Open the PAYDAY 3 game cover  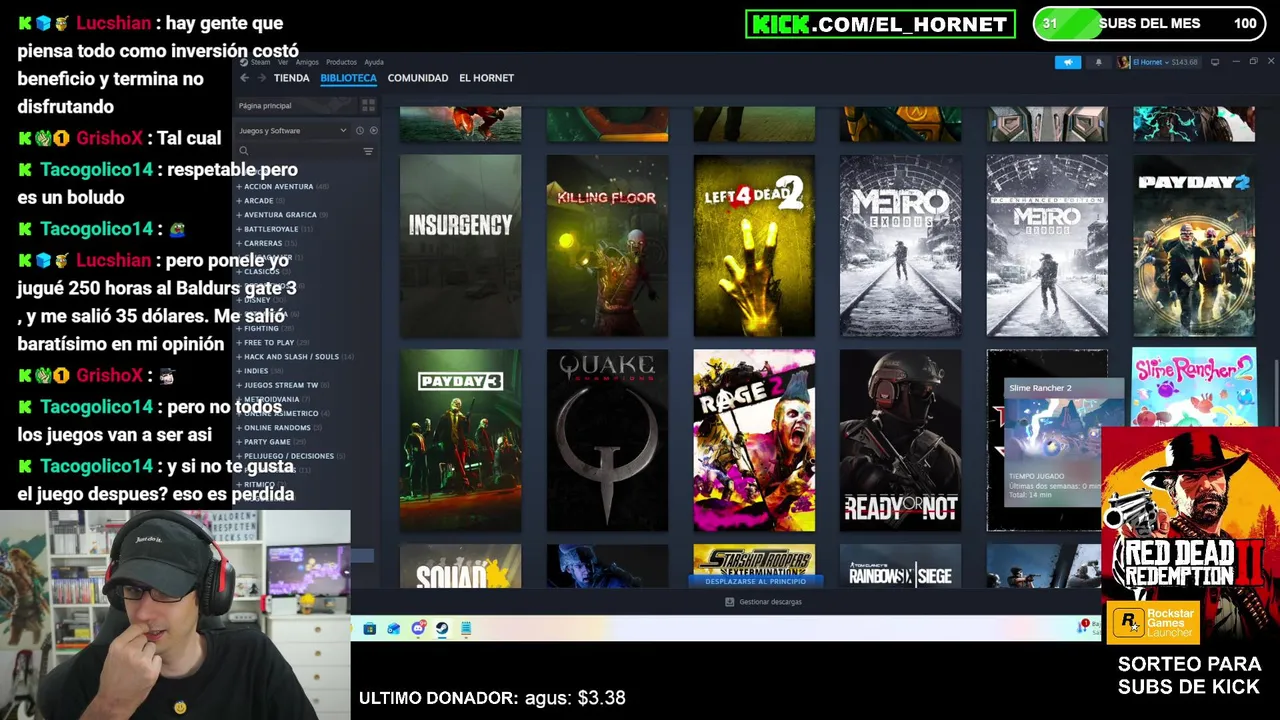(x=460, y=440)
